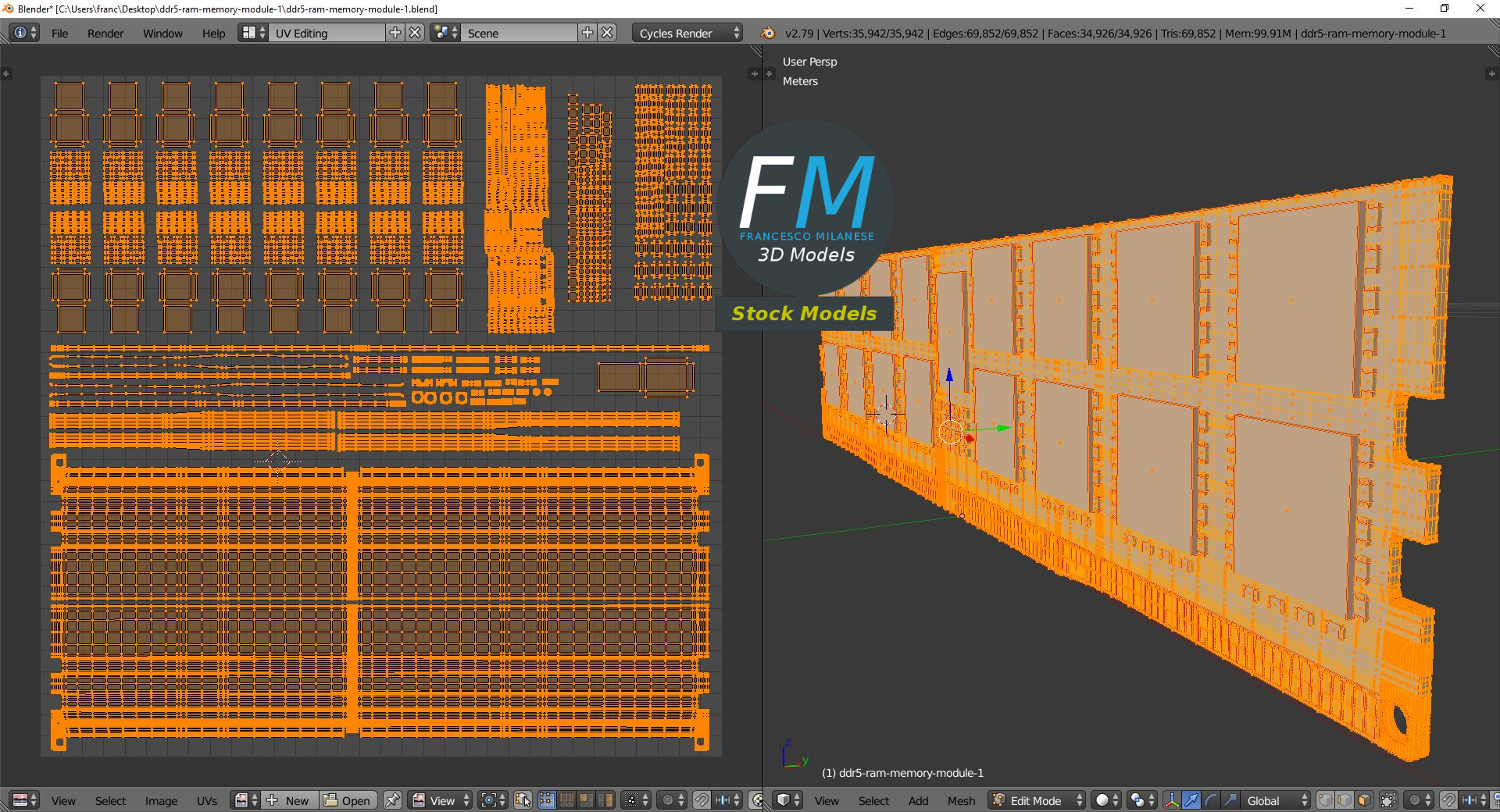Pin the image in UV editor

pos(392,800)
